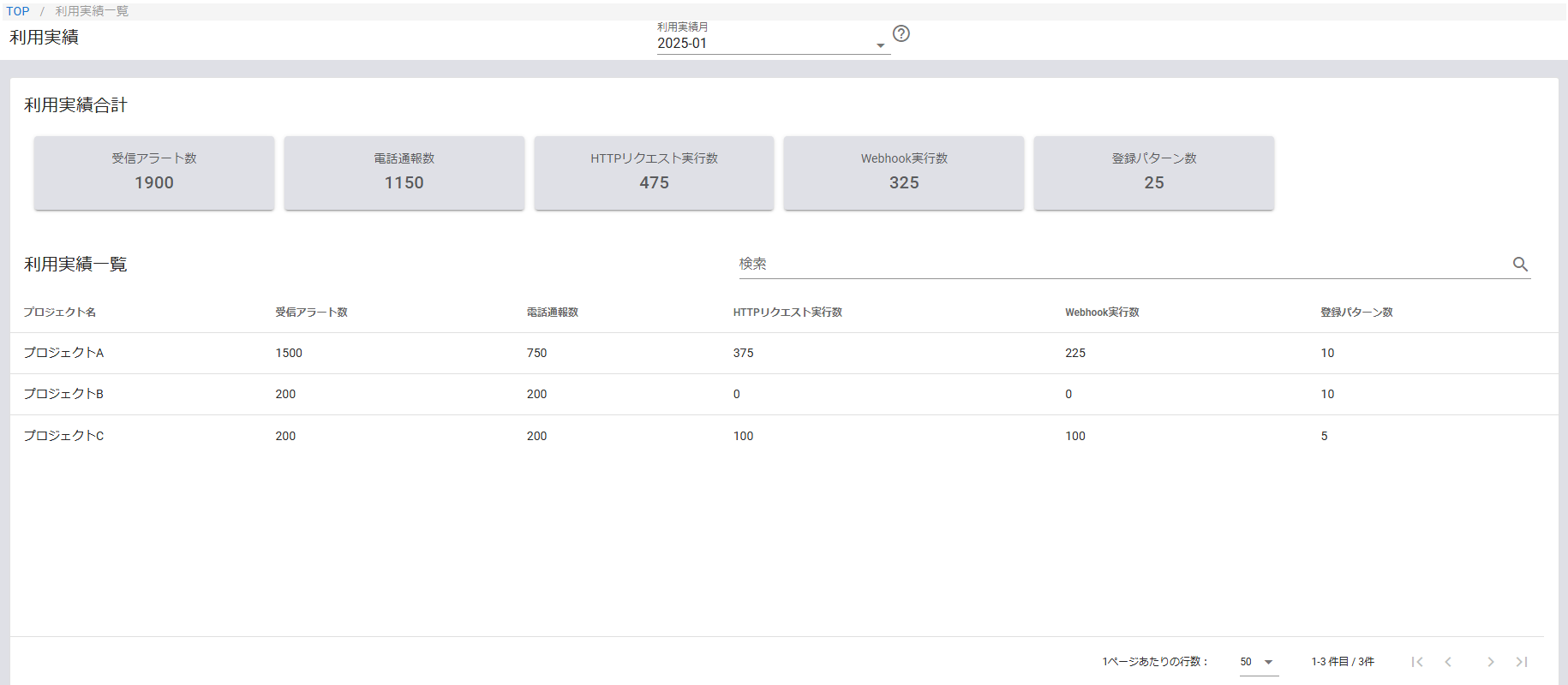Sort by 受信アラート数 column header

click(x=311, y=313)
